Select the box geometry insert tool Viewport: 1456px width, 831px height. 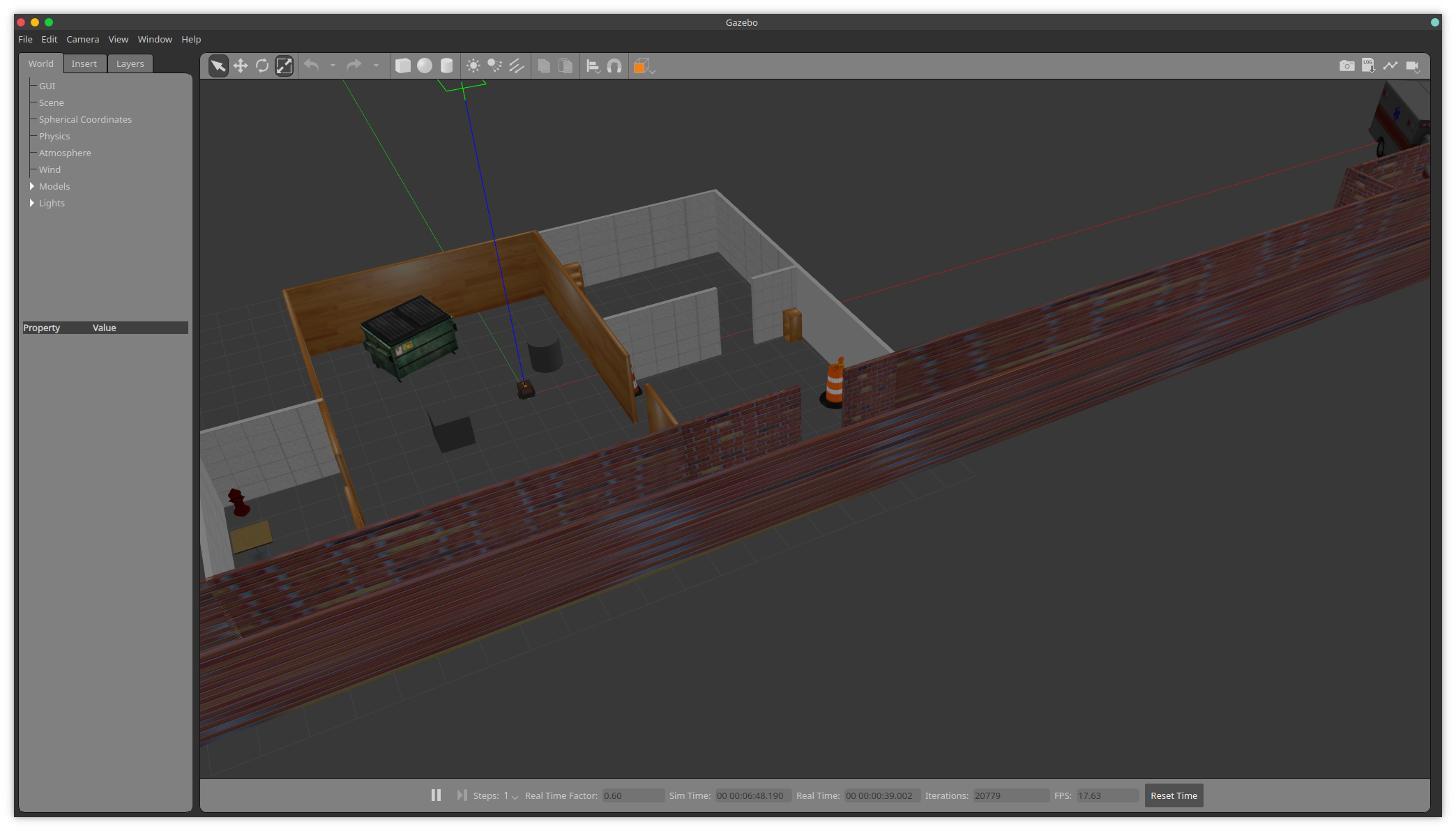point(400,66)
